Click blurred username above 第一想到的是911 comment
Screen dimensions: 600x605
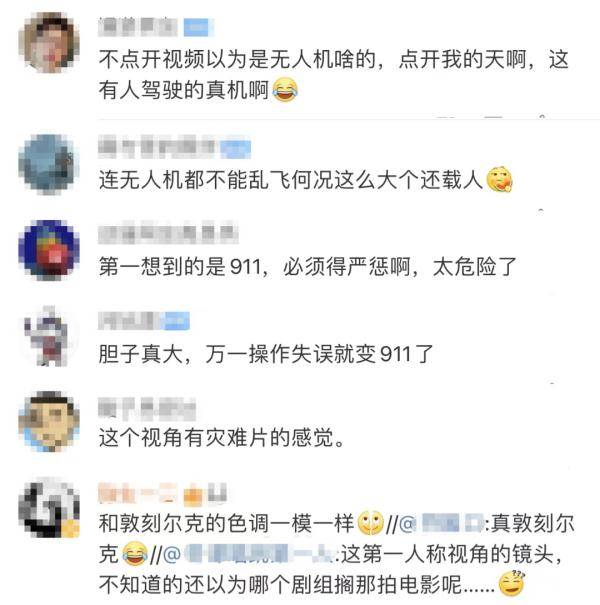coord(168,233)
